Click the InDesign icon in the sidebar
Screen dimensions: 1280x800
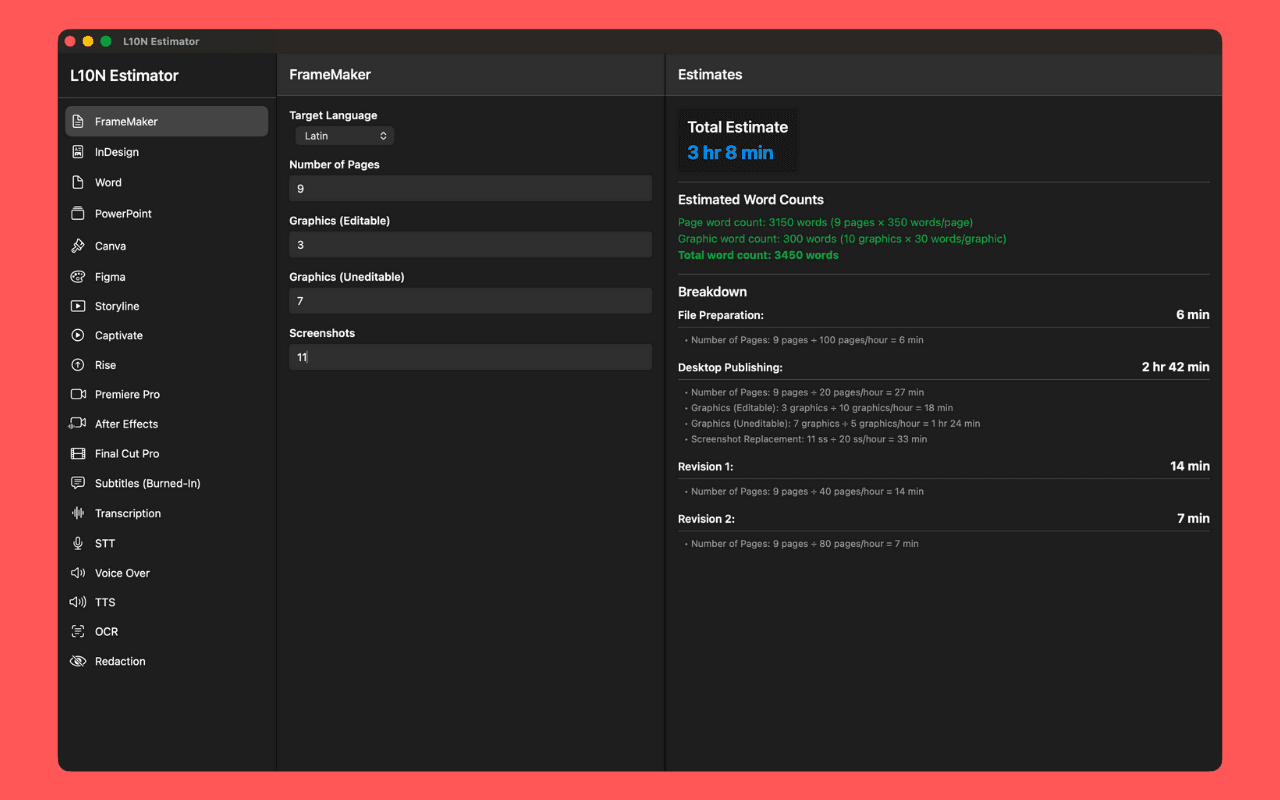pos(80,152)
